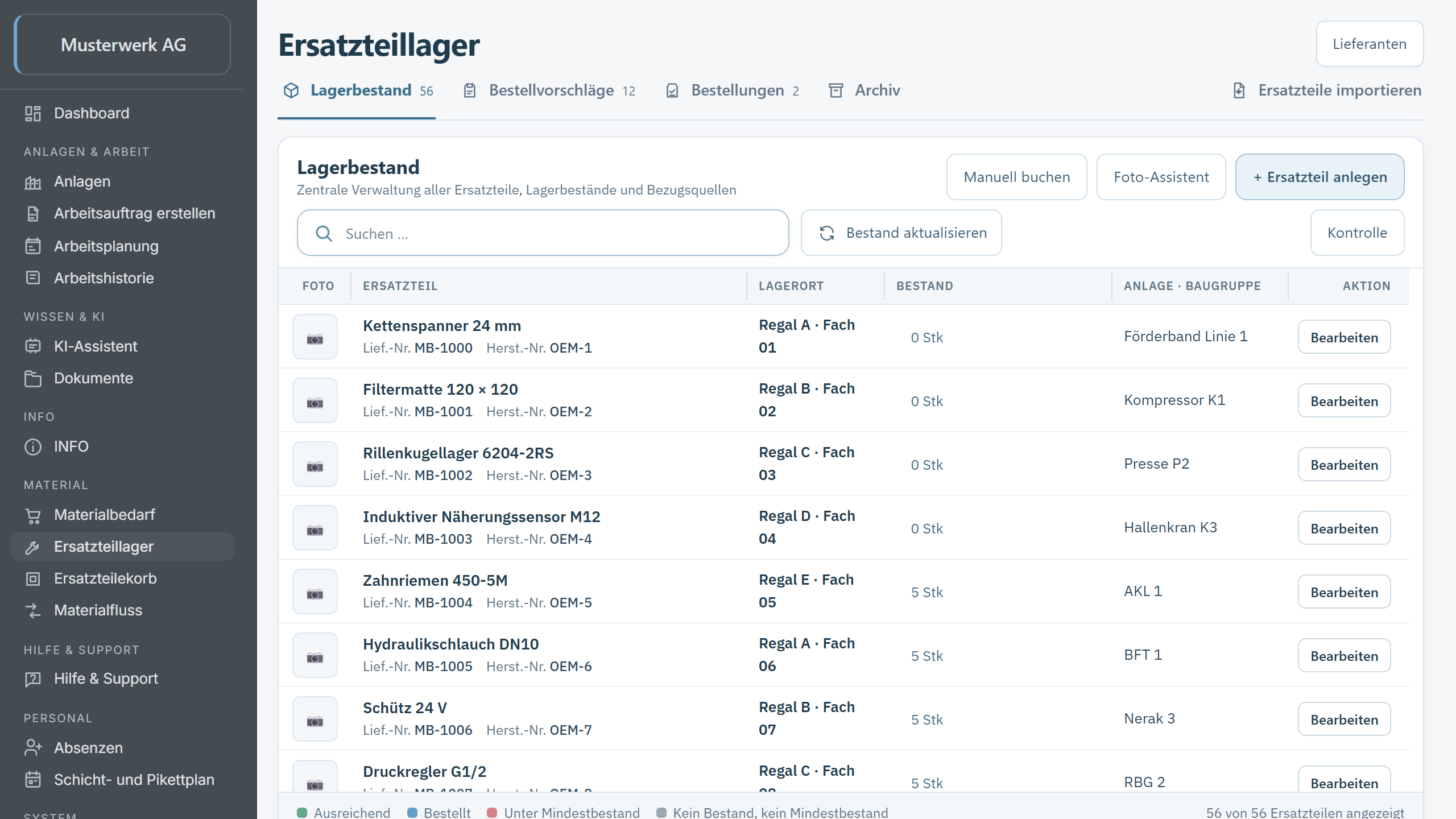Image resolution: width=1456 pixels, height=819 pixels.
Task: Click Bestand aktualisieren button
Action: coord(901,233)
